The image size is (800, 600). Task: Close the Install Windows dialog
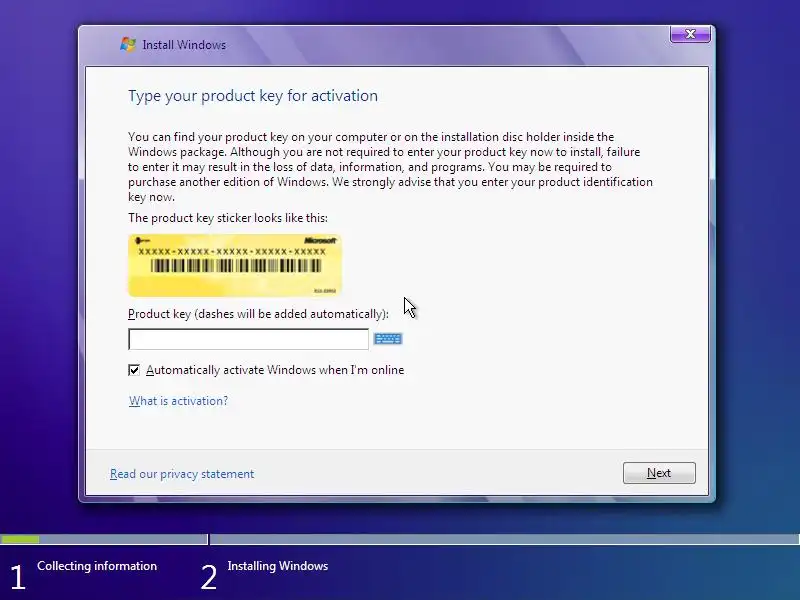[x=690, y=34]
